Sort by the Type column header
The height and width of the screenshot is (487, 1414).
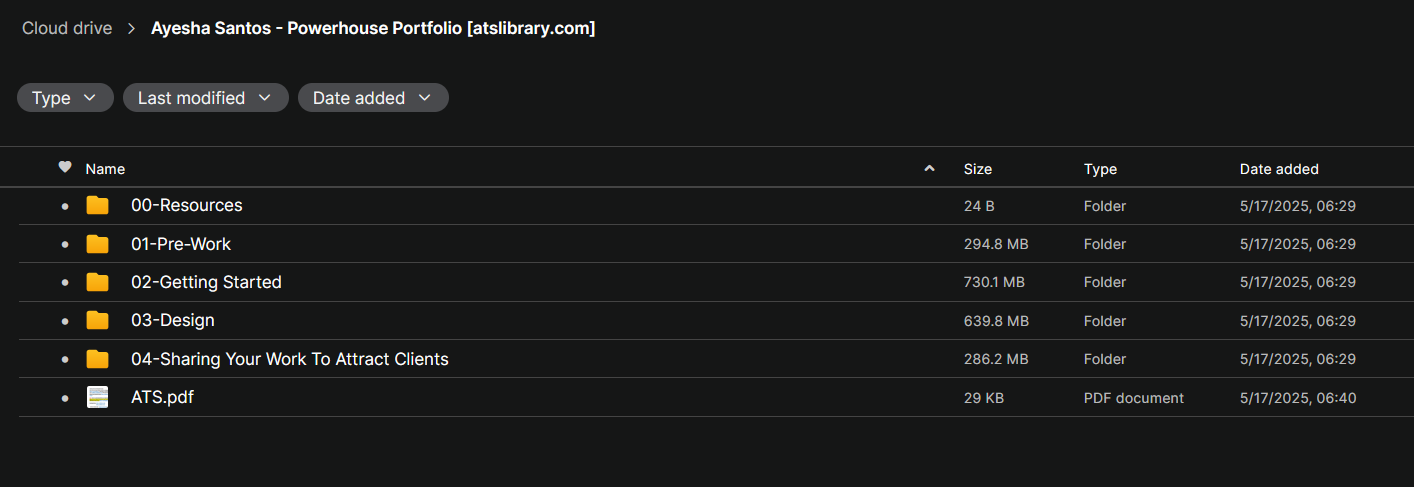click(1100, 169)
